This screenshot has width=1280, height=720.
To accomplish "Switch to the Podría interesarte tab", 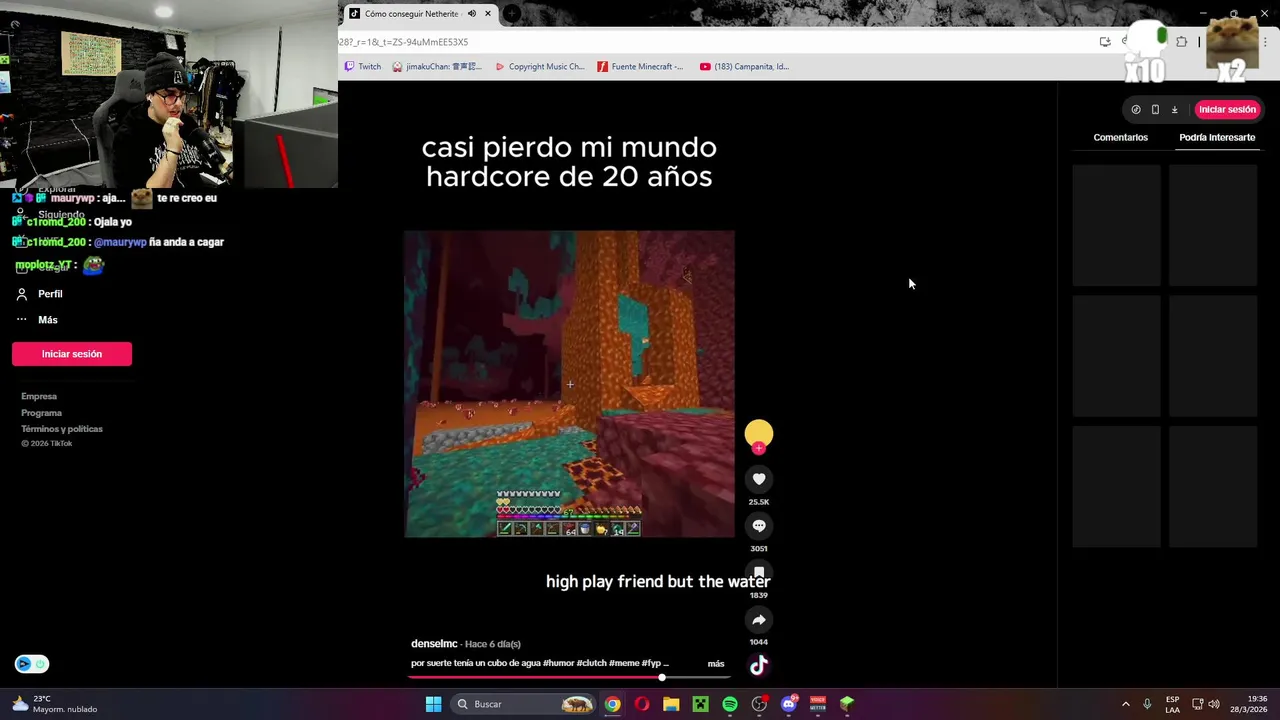I will [1217, 137].
